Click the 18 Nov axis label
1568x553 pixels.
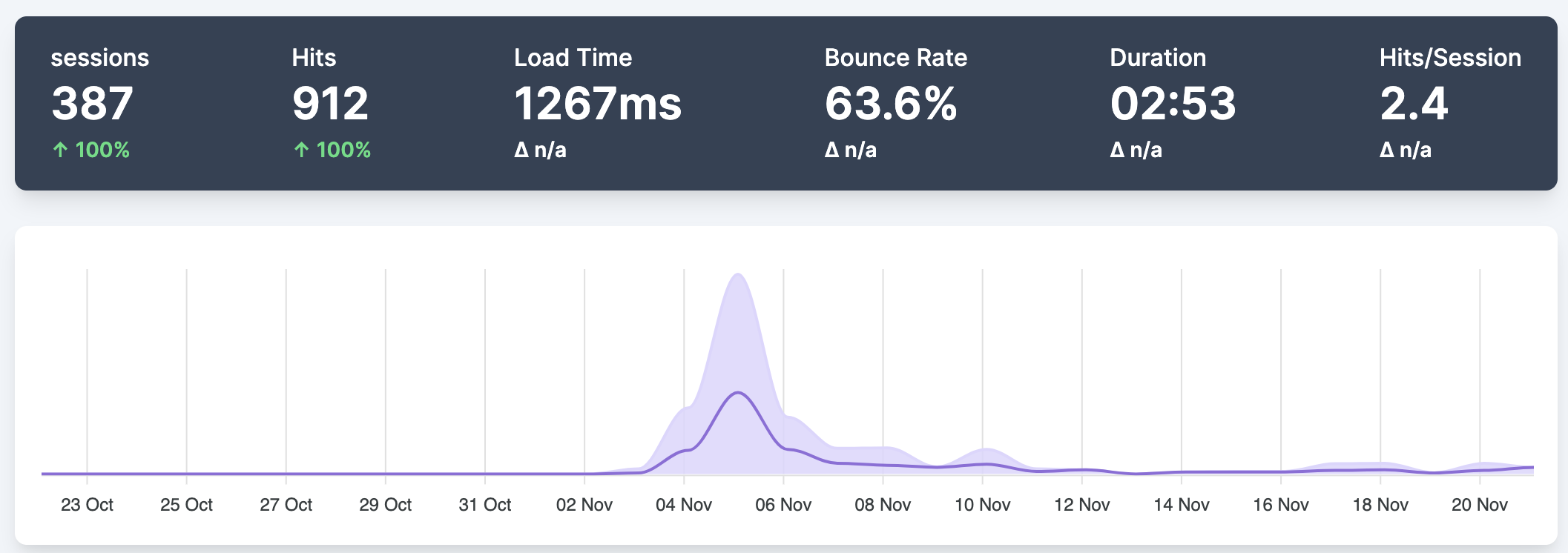pos(1380,505)
